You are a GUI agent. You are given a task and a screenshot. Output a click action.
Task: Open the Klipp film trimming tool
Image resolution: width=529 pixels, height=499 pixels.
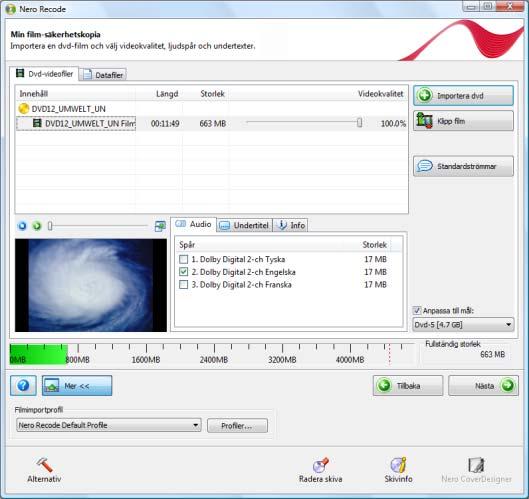pyautogui.click(x=463, y=121)
